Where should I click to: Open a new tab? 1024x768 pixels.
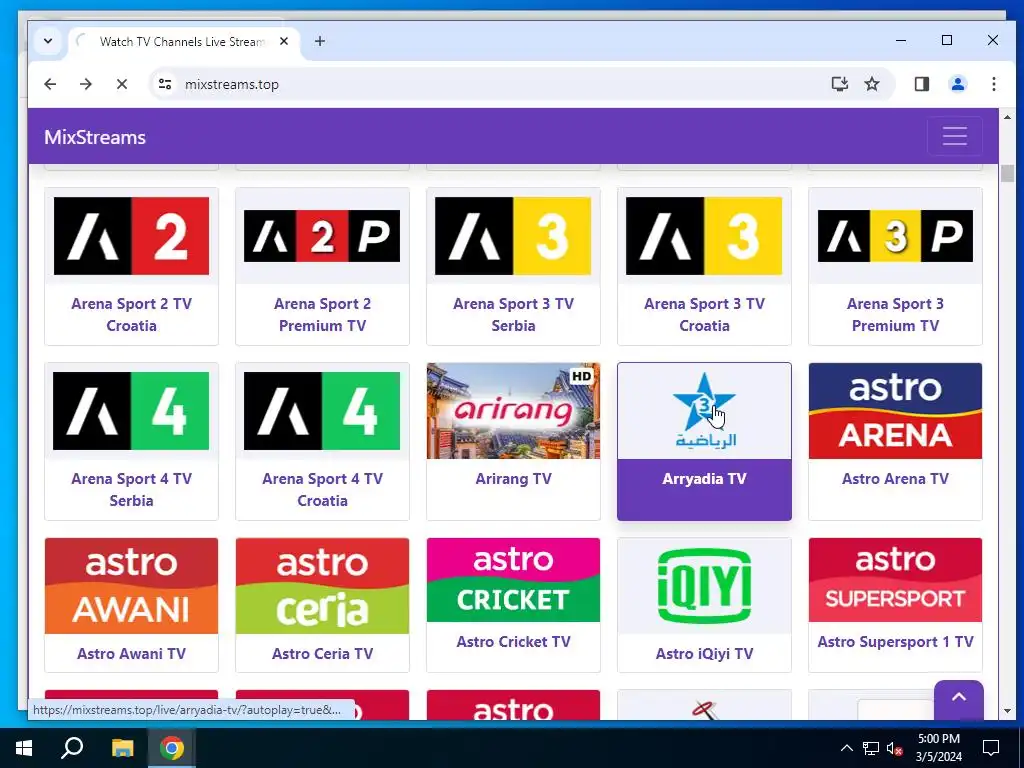(319, 41)
